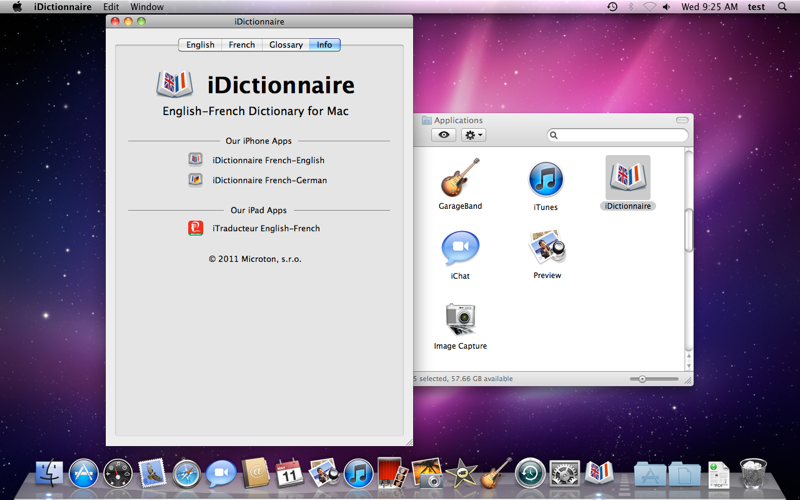The height and width of the screenshot is (500, 800).
Task: Open the Documents folder stack in Dock
Action: coord(684,474)
